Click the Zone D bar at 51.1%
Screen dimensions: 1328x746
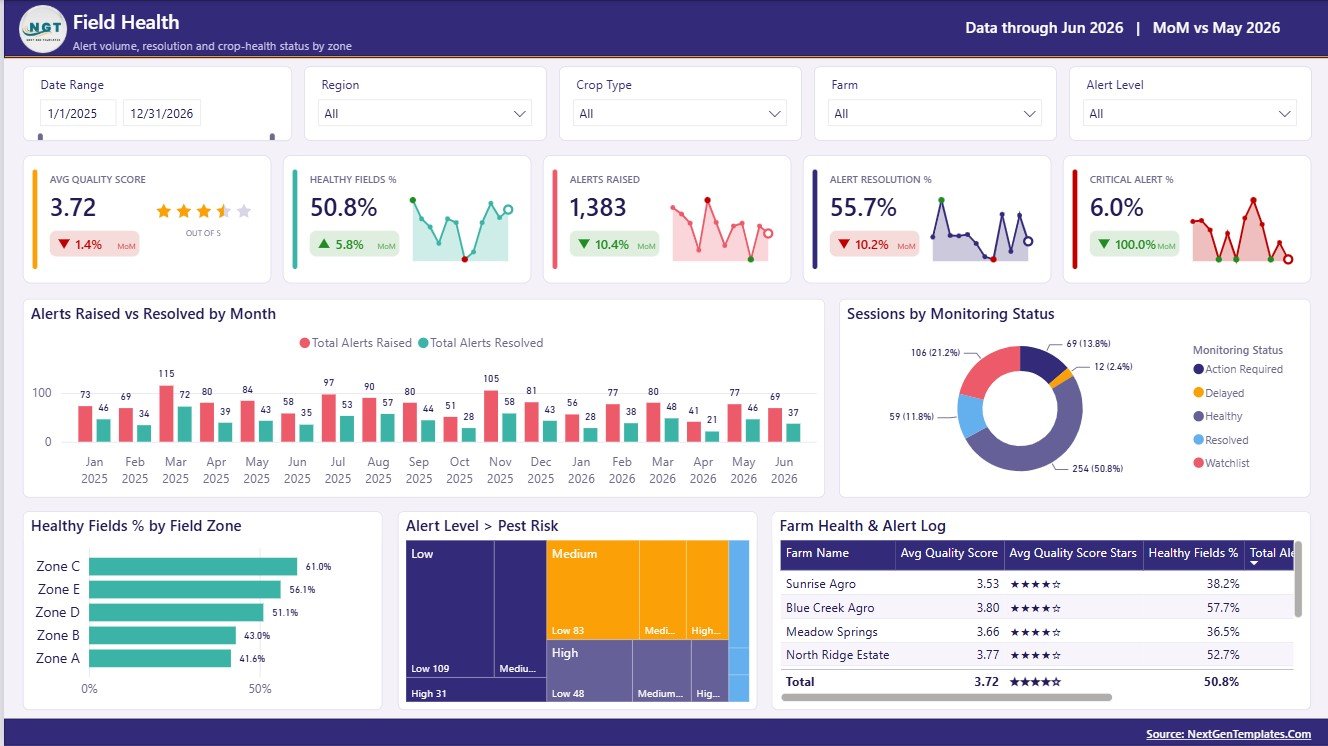pyautogui.click(x=176, y=612)
